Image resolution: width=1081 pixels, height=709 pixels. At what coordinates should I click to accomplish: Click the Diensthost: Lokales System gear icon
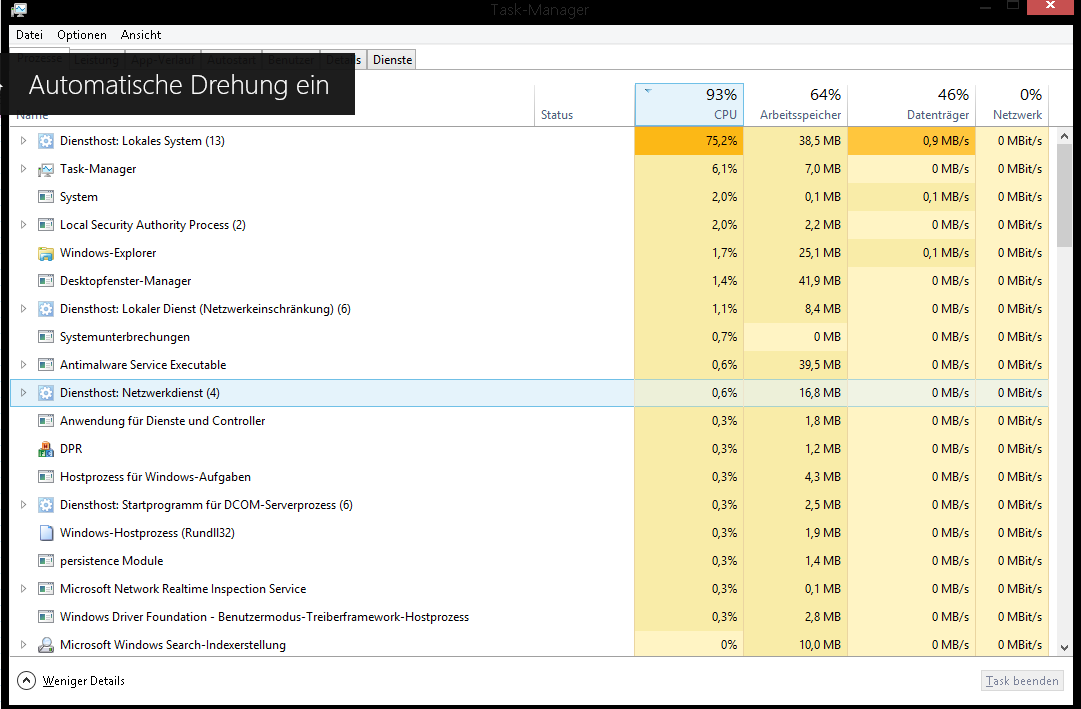[x=46, y=141]
